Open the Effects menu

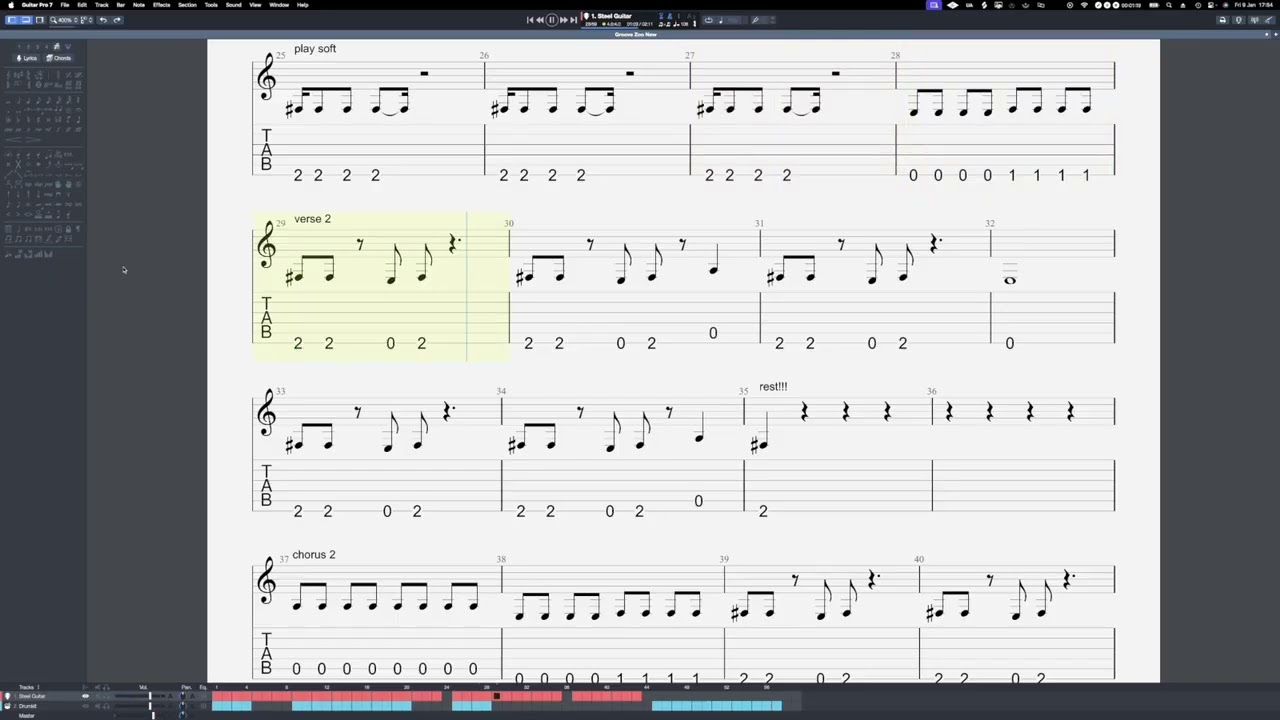point(161,5)
